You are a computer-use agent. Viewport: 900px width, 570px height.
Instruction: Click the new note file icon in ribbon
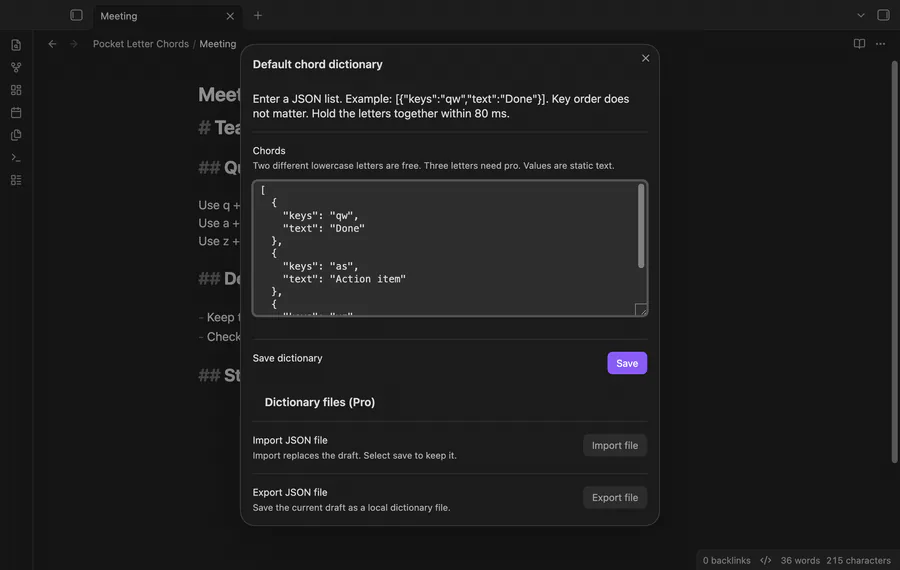(x=16, y=45)
